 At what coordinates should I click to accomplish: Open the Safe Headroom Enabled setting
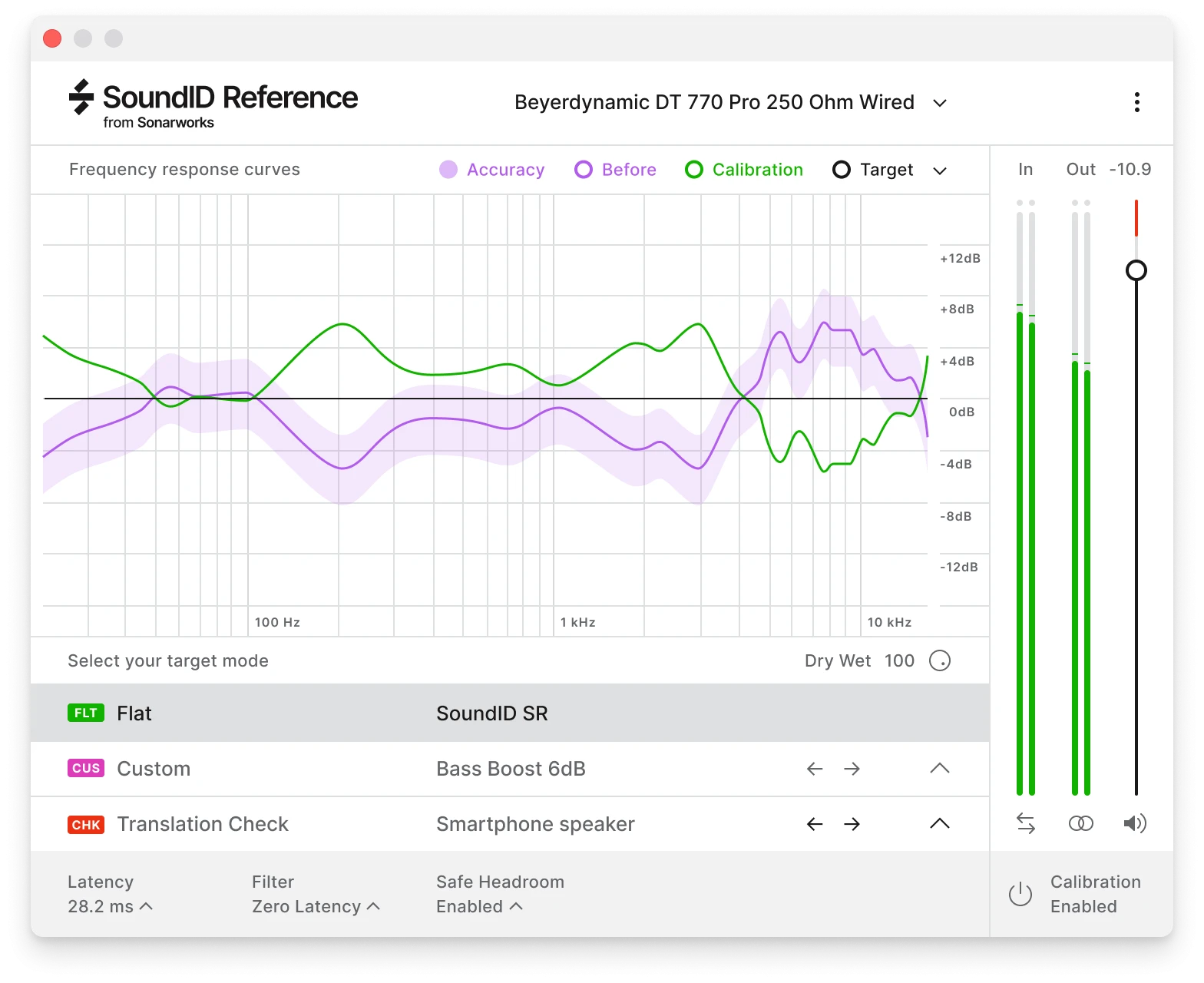[479, 906]
